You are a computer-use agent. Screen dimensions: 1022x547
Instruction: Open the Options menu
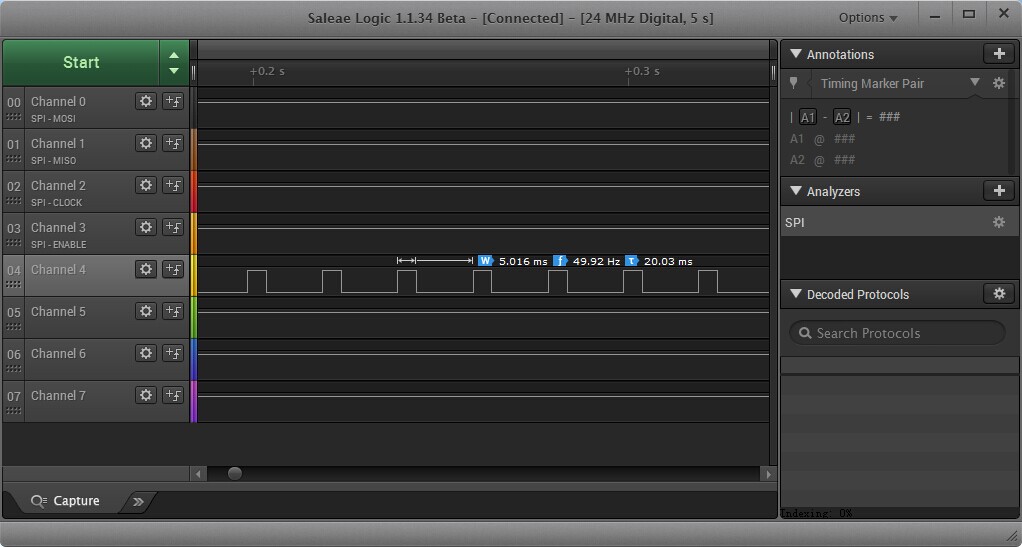[868, 18]
